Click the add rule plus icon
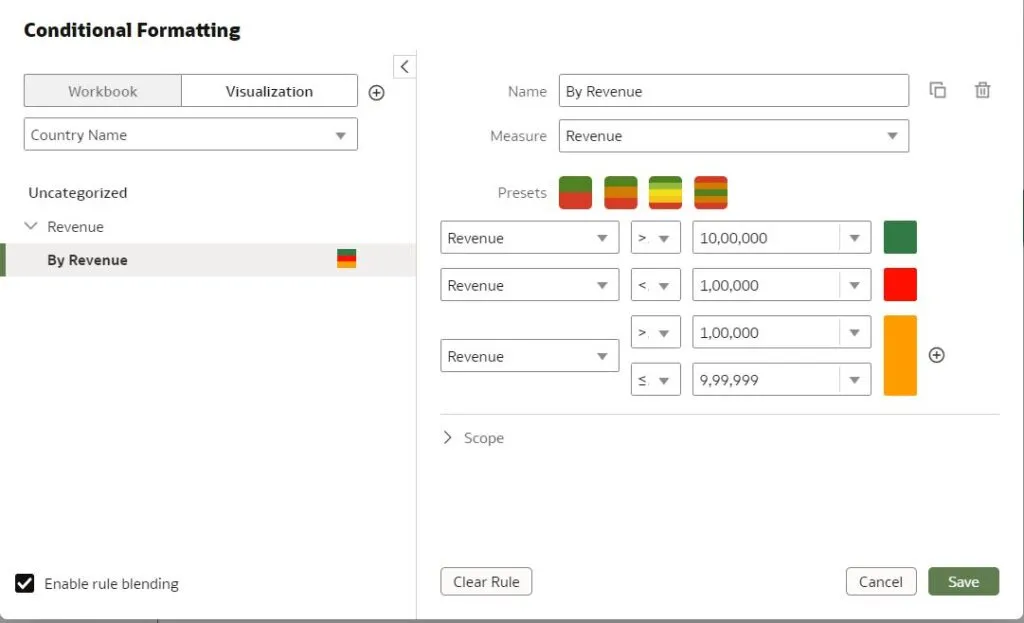 click(377, 92)
